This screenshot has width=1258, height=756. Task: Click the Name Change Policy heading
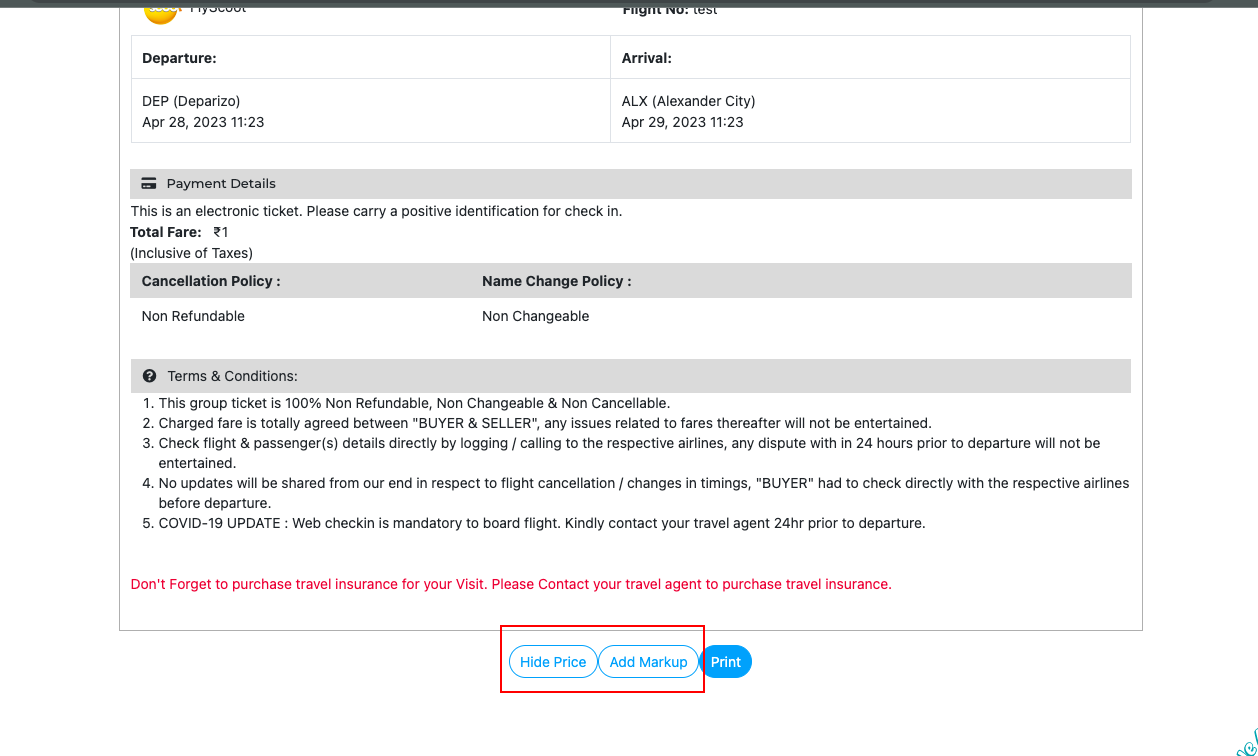point(556,281)
